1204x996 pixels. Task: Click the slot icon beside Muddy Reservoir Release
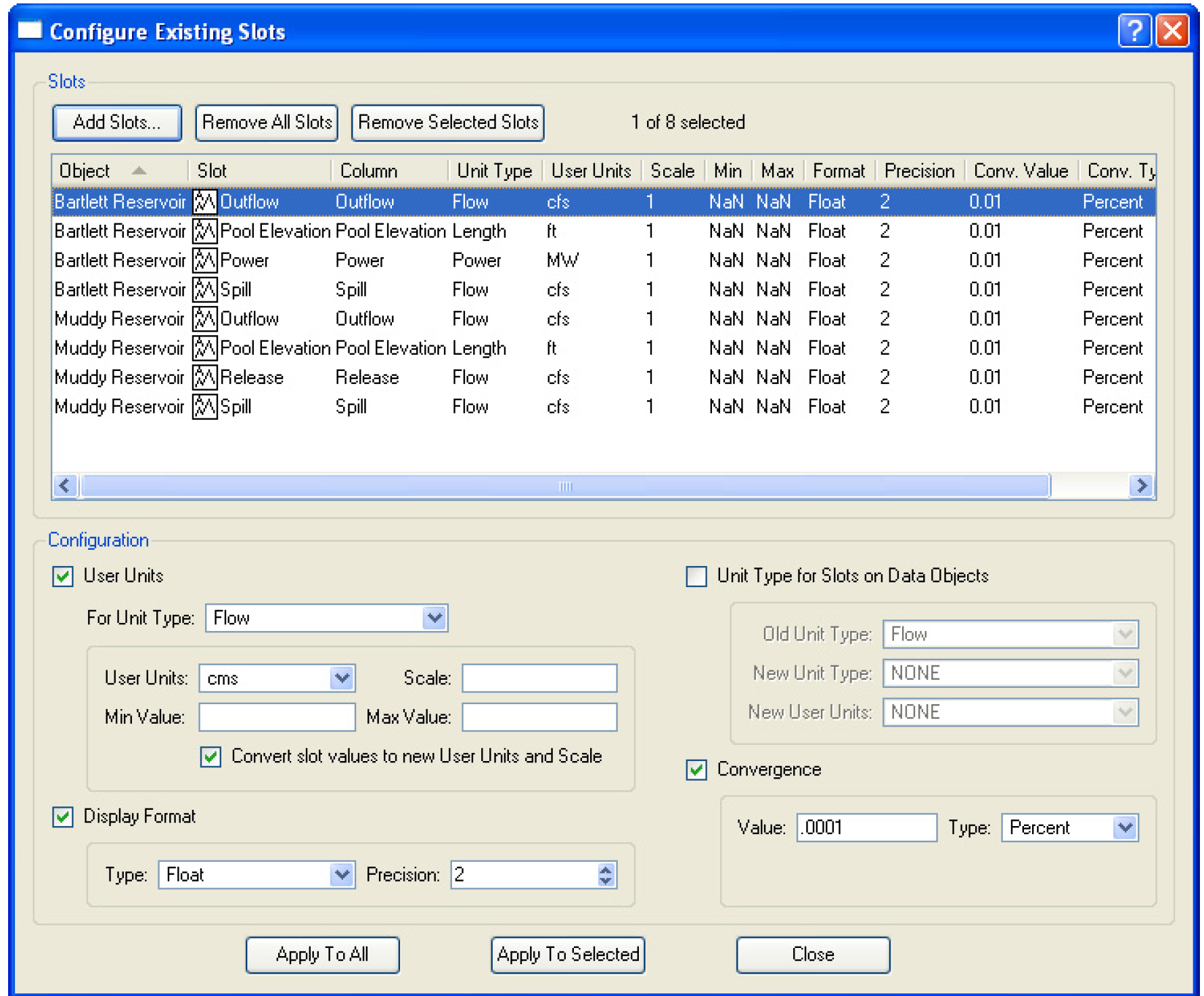click(204, 378)
